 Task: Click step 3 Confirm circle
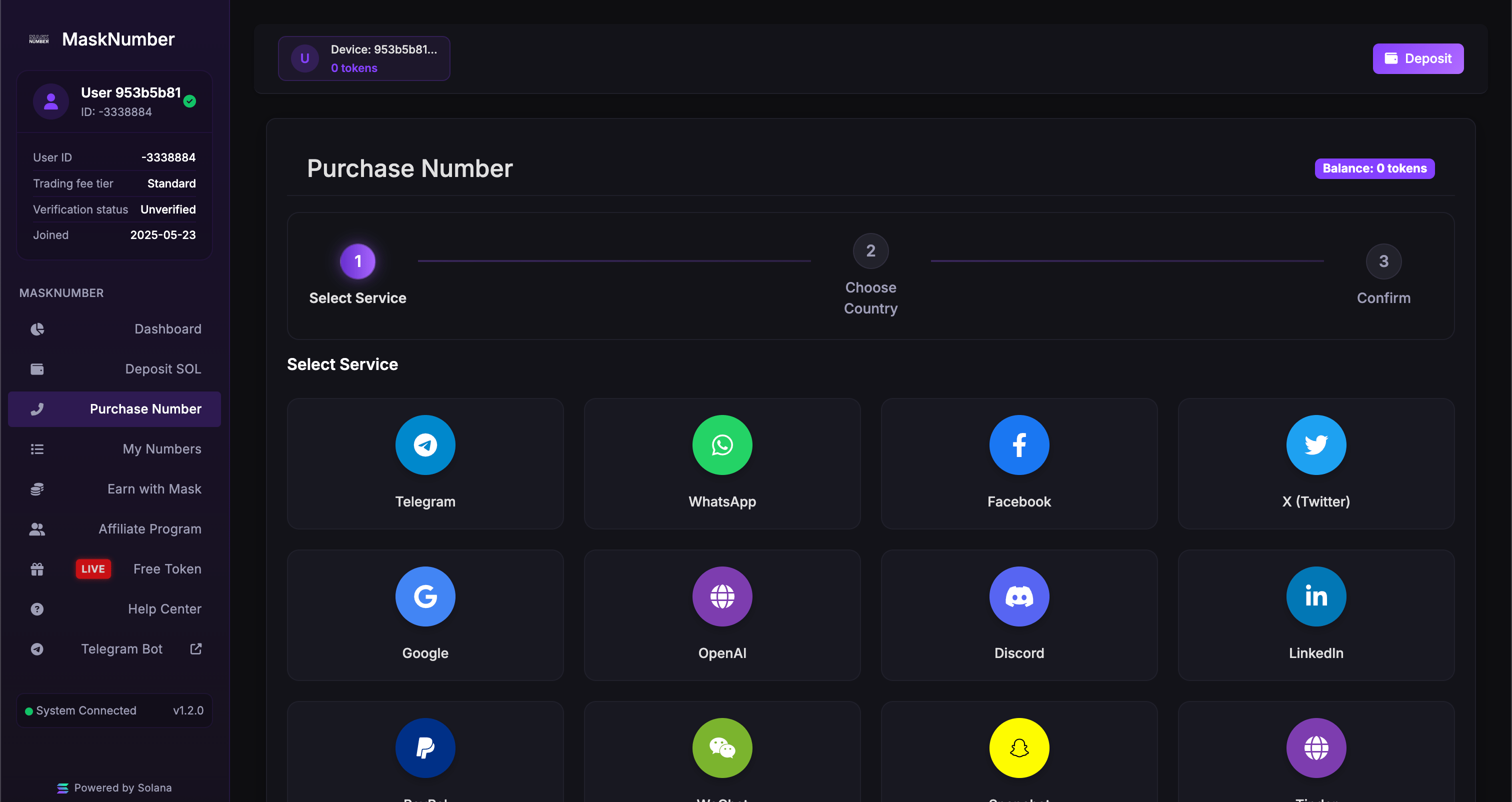[1383, 260]
